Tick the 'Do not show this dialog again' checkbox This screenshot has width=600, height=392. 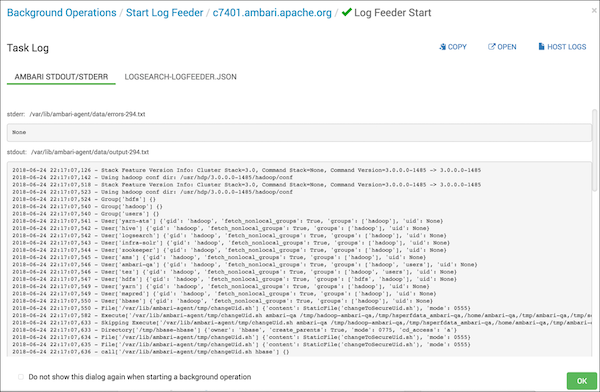tap(21, 377)
